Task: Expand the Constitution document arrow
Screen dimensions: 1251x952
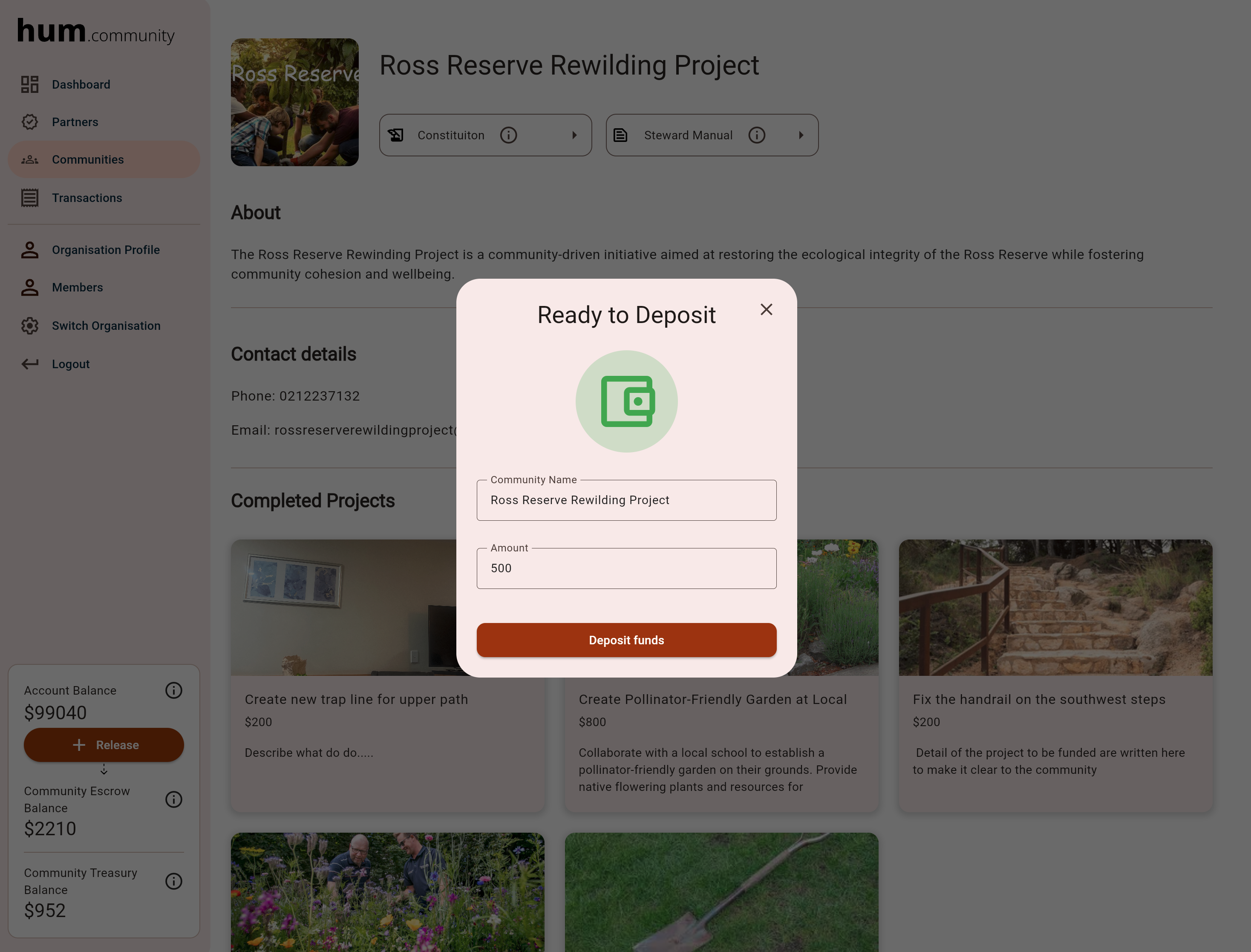Action: pyautogui.click(x=574, y=135)
